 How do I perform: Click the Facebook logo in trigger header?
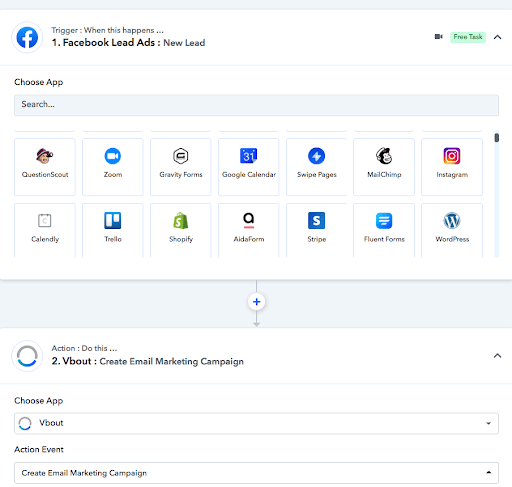pyautogui.click(x=27, y=37)
